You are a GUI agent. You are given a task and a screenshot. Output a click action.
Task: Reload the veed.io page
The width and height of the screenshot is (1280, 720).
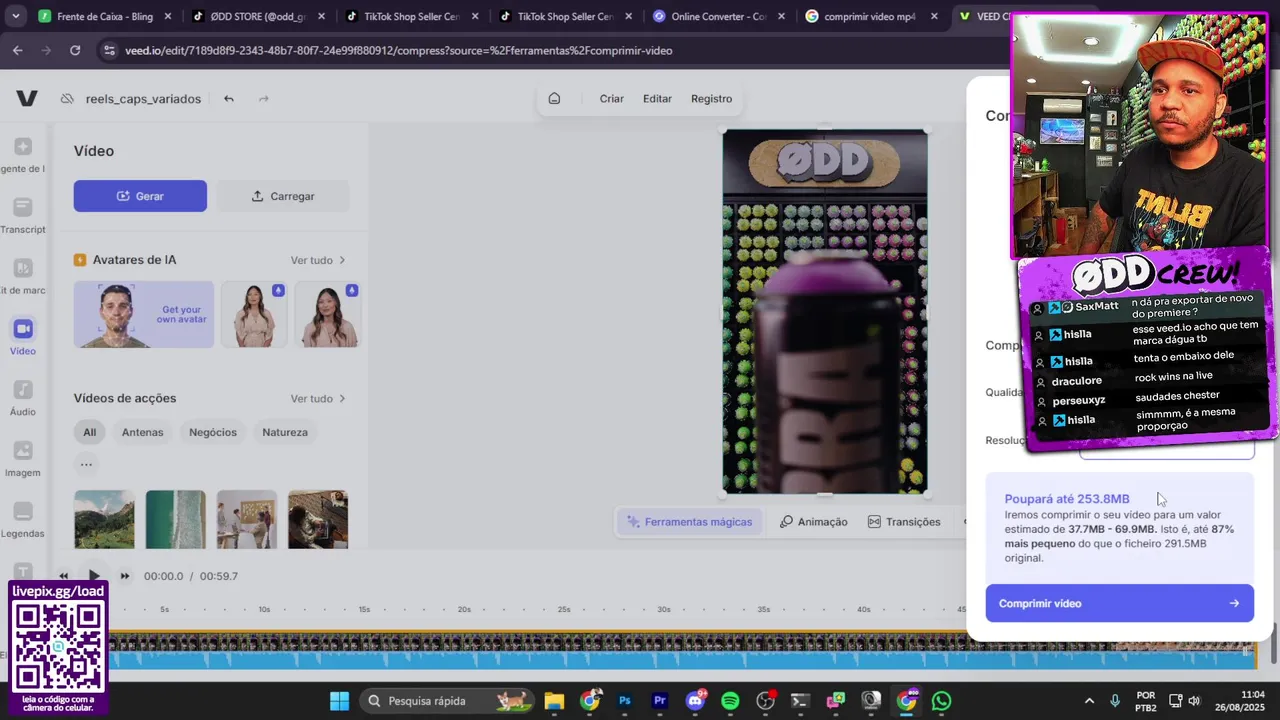(75, 50)
